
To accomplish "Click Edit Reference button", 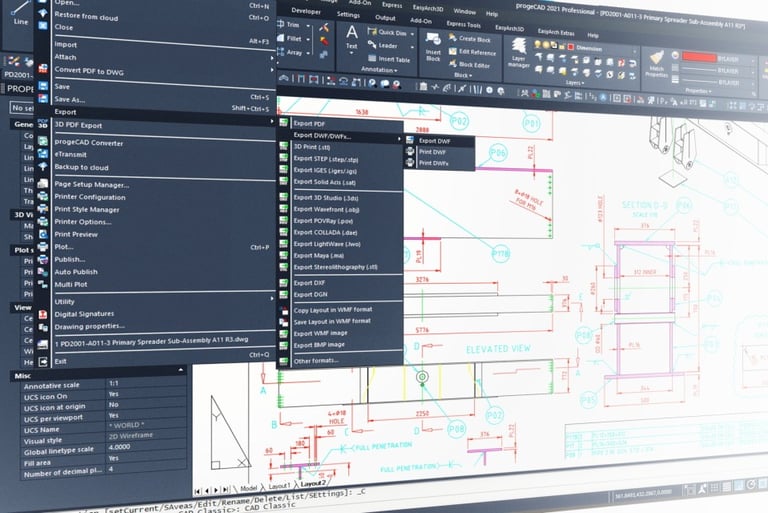I will point(472,52).
